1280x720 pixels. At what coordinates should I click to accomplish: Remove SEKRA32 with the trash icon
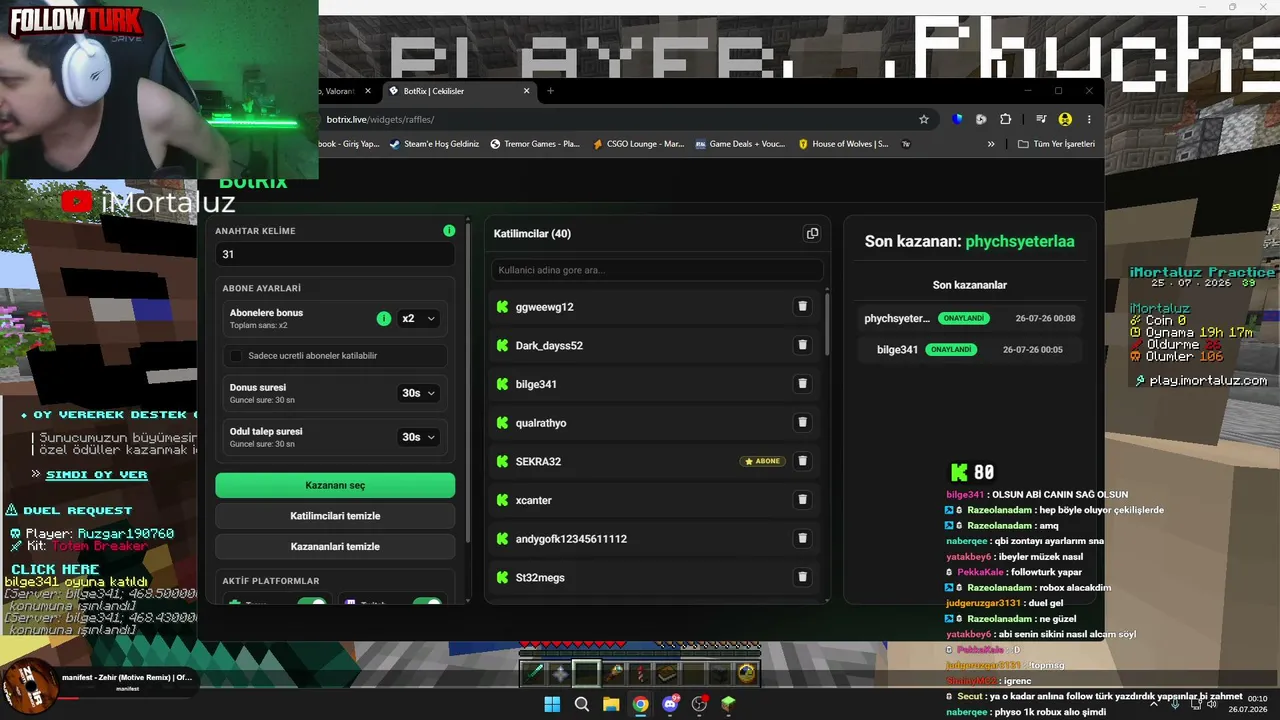[802, 461]
